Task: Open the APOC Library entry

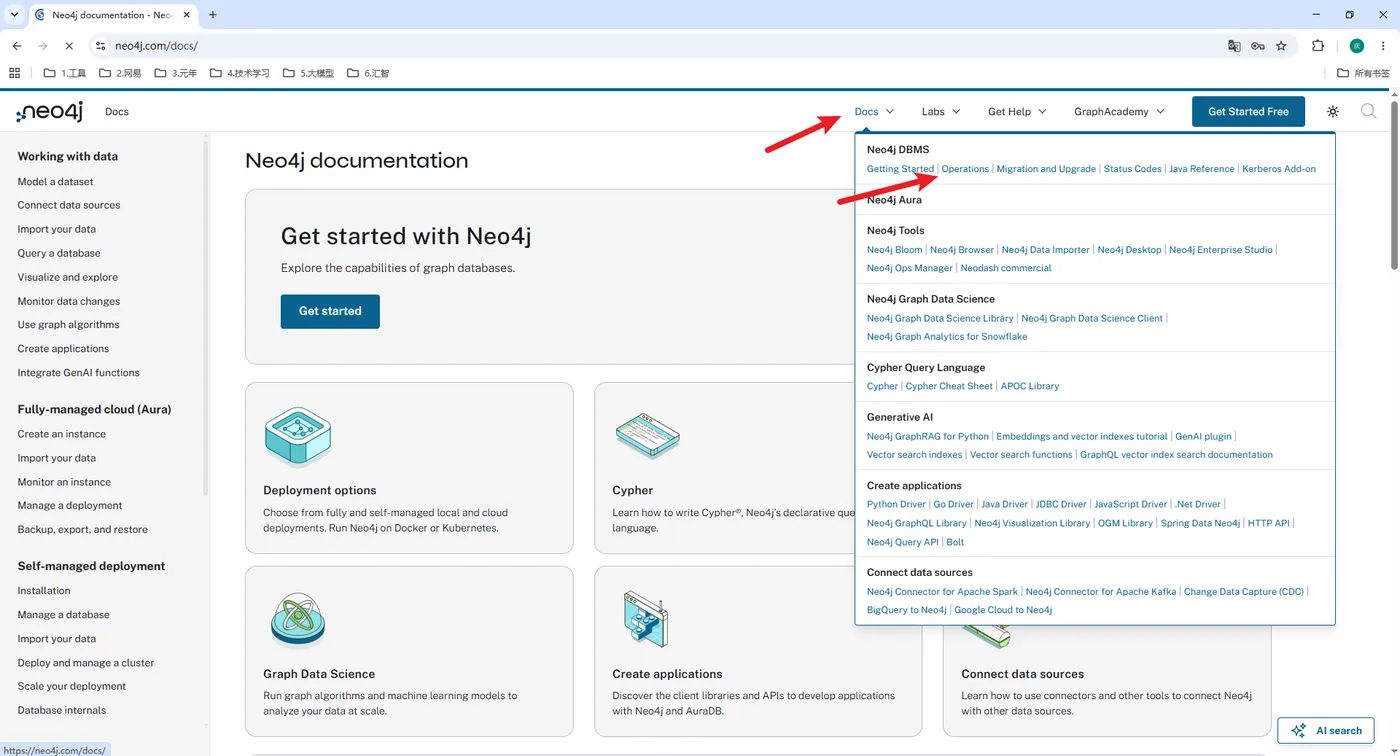Action: [1030, 386]
